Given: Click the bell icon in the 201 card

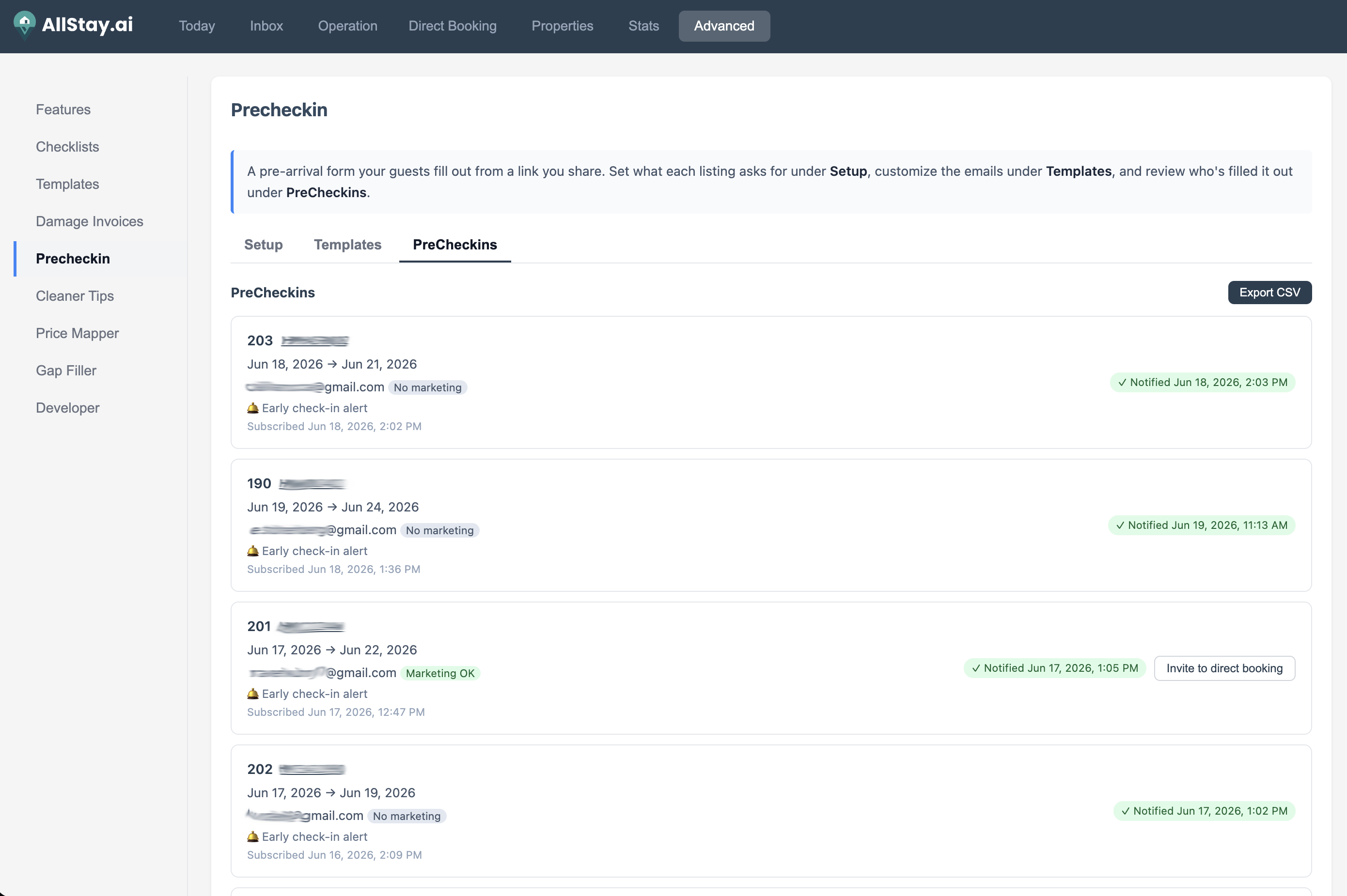Looking at the screenshot, I should pos(253,694).
